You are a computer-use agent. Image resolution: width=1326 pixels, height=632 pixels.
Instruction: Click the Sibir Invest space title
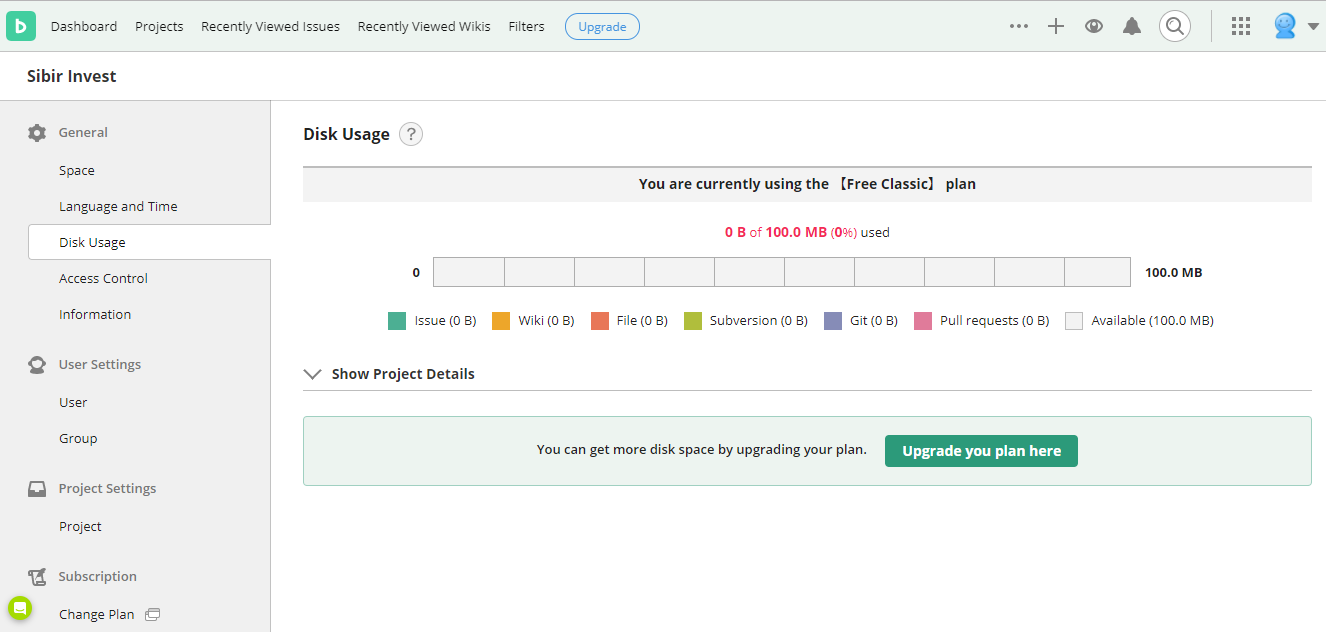[x=72, y=76]
